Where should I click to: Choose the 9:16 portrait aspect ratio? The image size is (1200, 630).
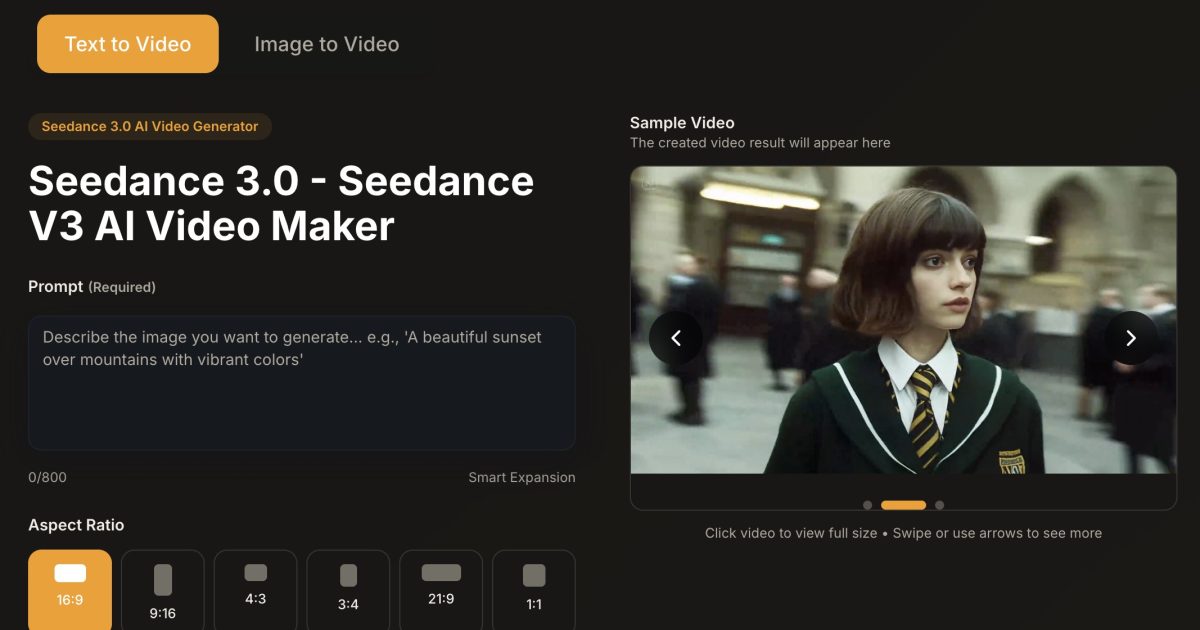(162, 589)
